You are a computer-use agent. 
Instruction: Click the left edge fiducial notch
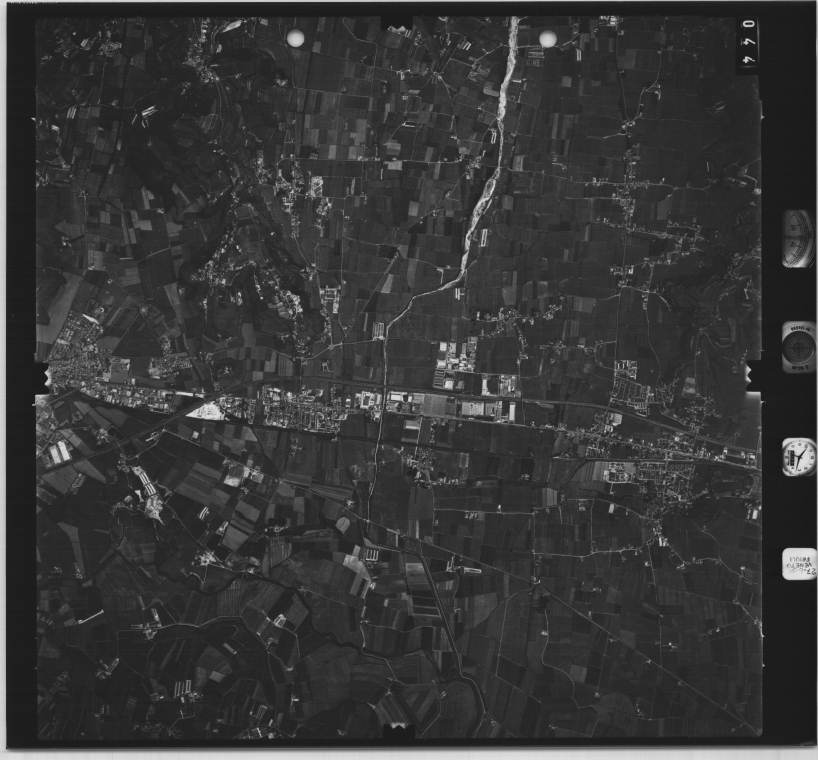point(43,377)
